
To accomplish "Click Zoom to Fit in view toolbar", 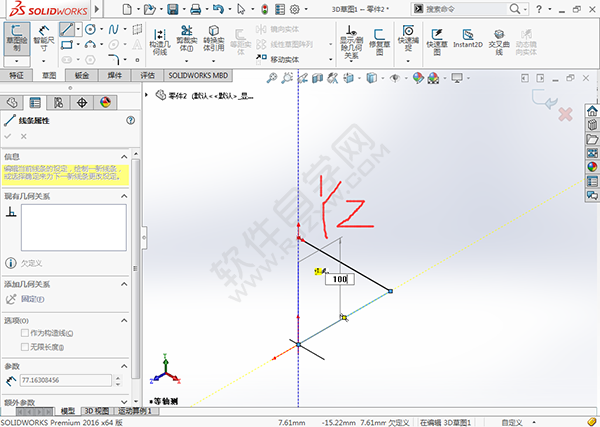I will tap(272, 78).
